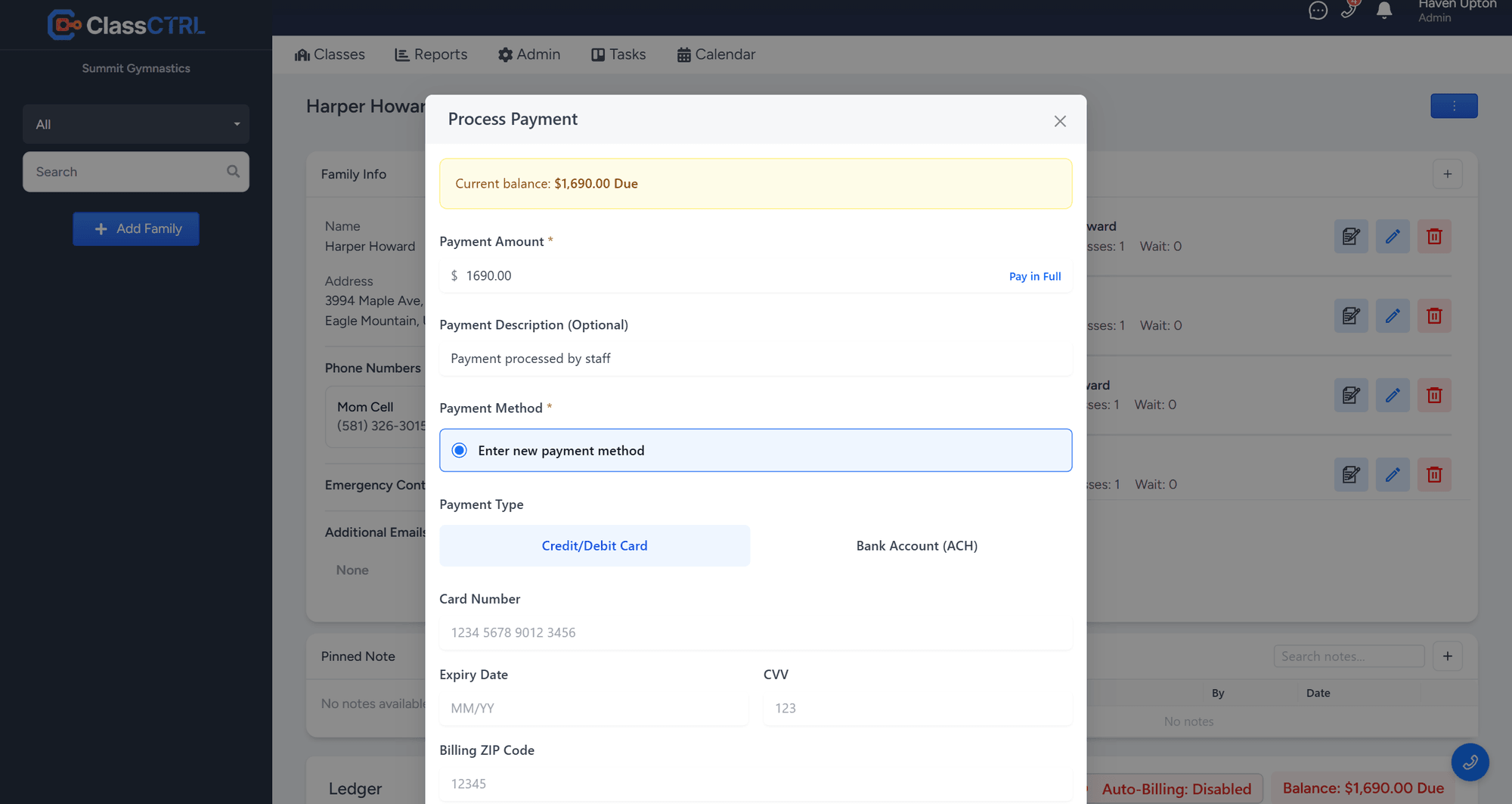Click the floating blue phone button
The height and width of the screenshot is (804, 1512).
pyautogui.click(x=1470, y=762)
